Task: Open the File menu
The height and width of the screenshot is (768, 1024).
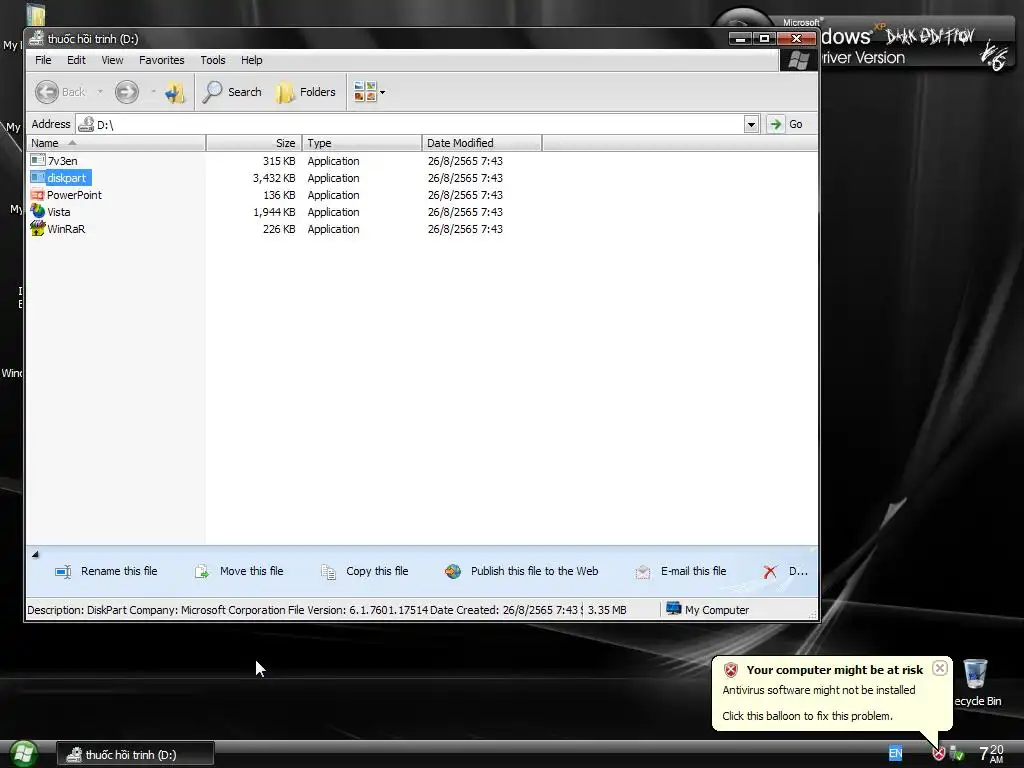Action: 43,60
